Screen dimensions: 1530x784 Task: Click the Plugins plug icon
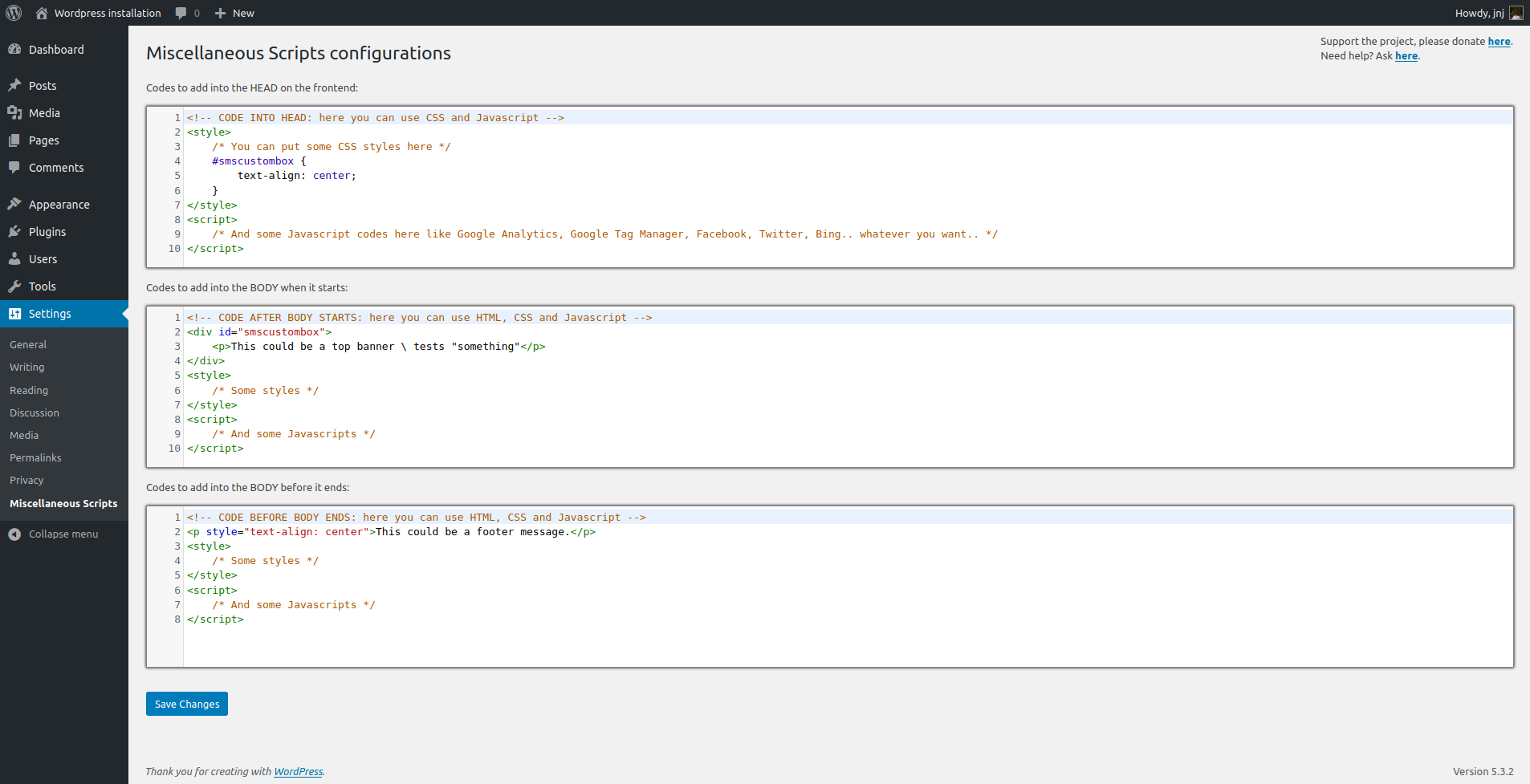tap(14, 231)
